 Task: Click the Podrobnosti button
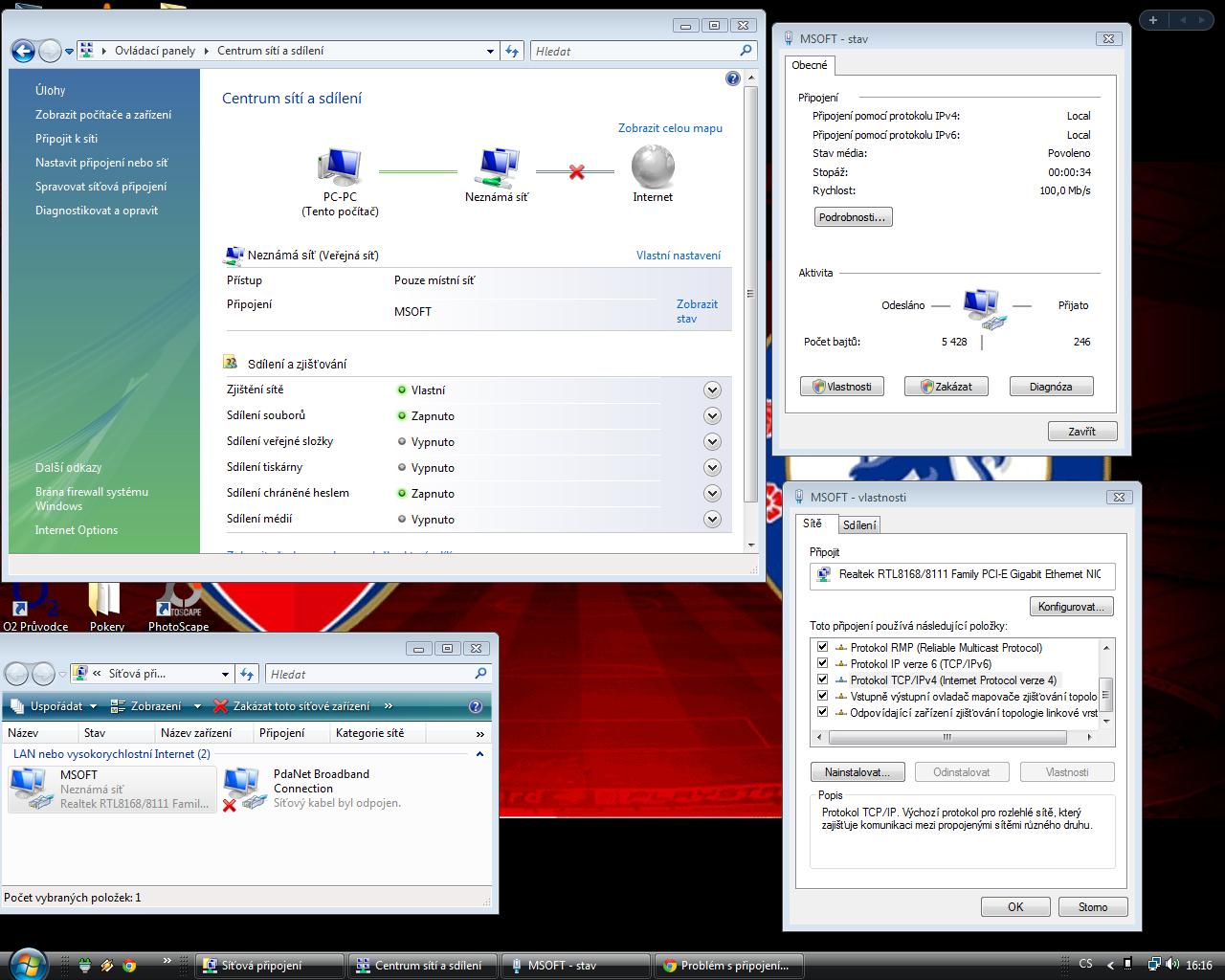click(x=853, y=217)
